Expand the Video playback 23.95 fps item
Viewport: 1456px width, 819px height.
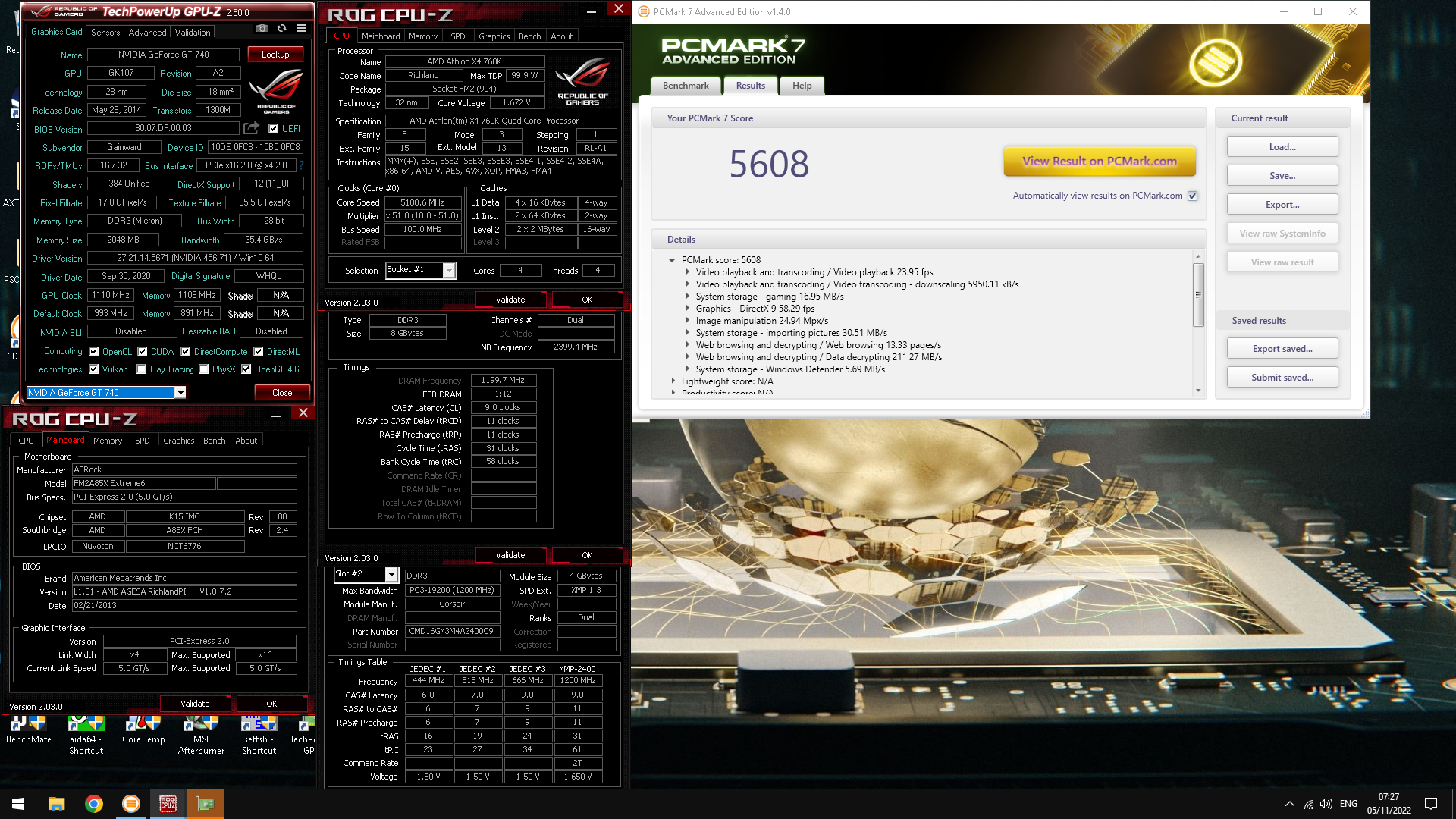pyautogui.click(x=688, y=272)
